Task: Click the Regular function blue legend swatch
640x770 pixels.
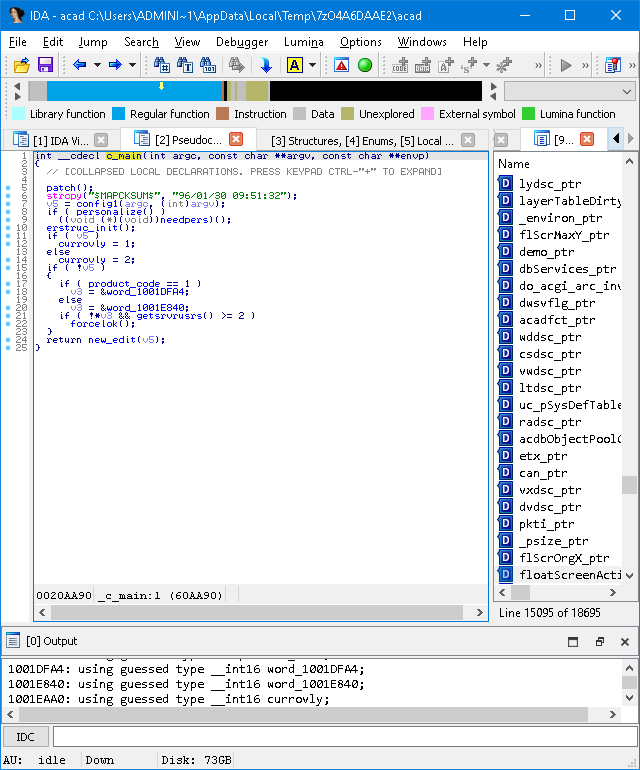Action: click(118, 114)
